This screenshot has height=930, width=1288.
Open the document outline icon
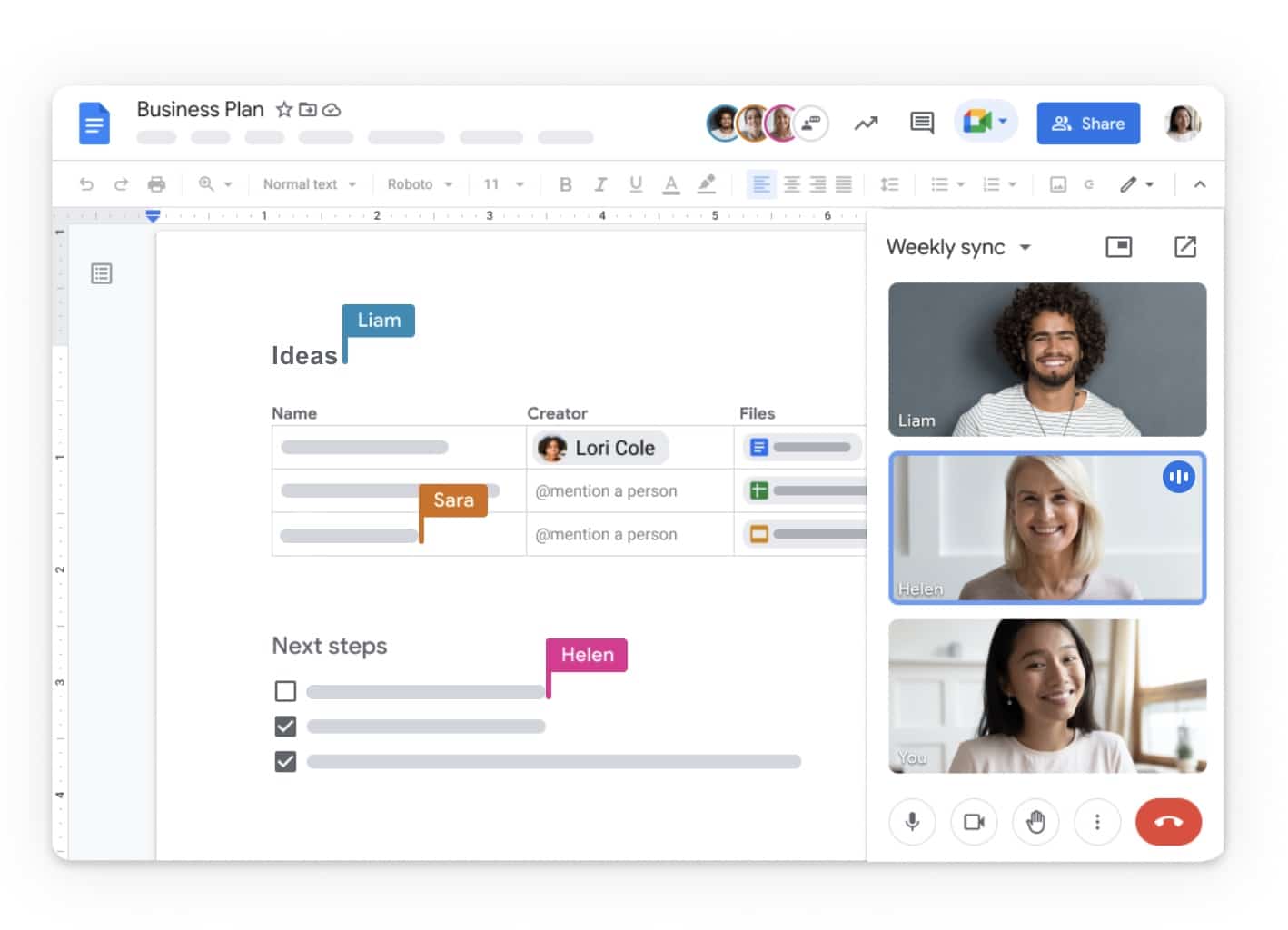coord(102,273)
